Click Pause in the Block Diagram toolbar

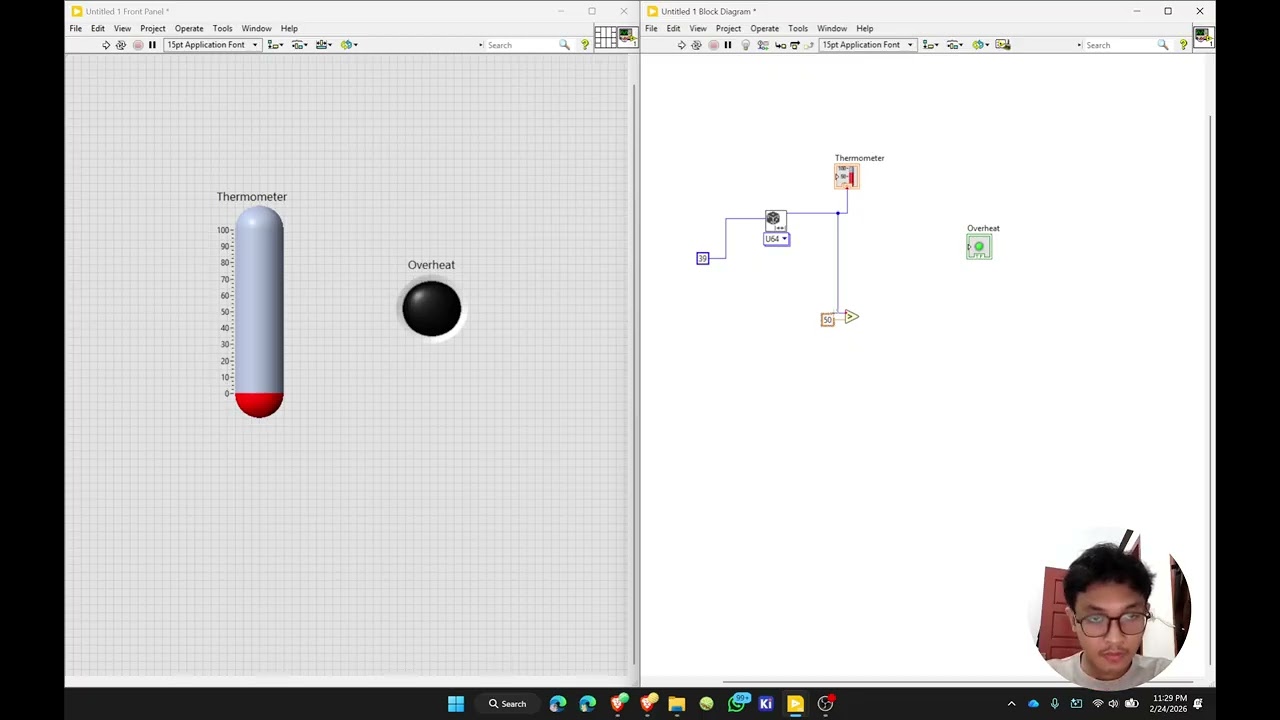point(728,45)
